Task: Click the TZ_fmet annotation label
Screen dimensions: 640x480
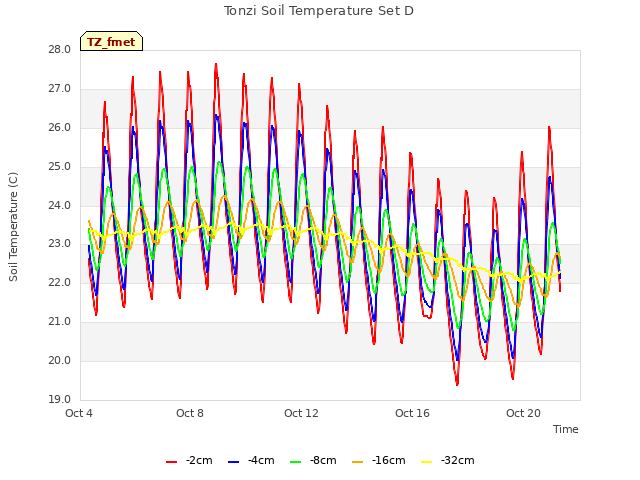Action: click(111, 42)
